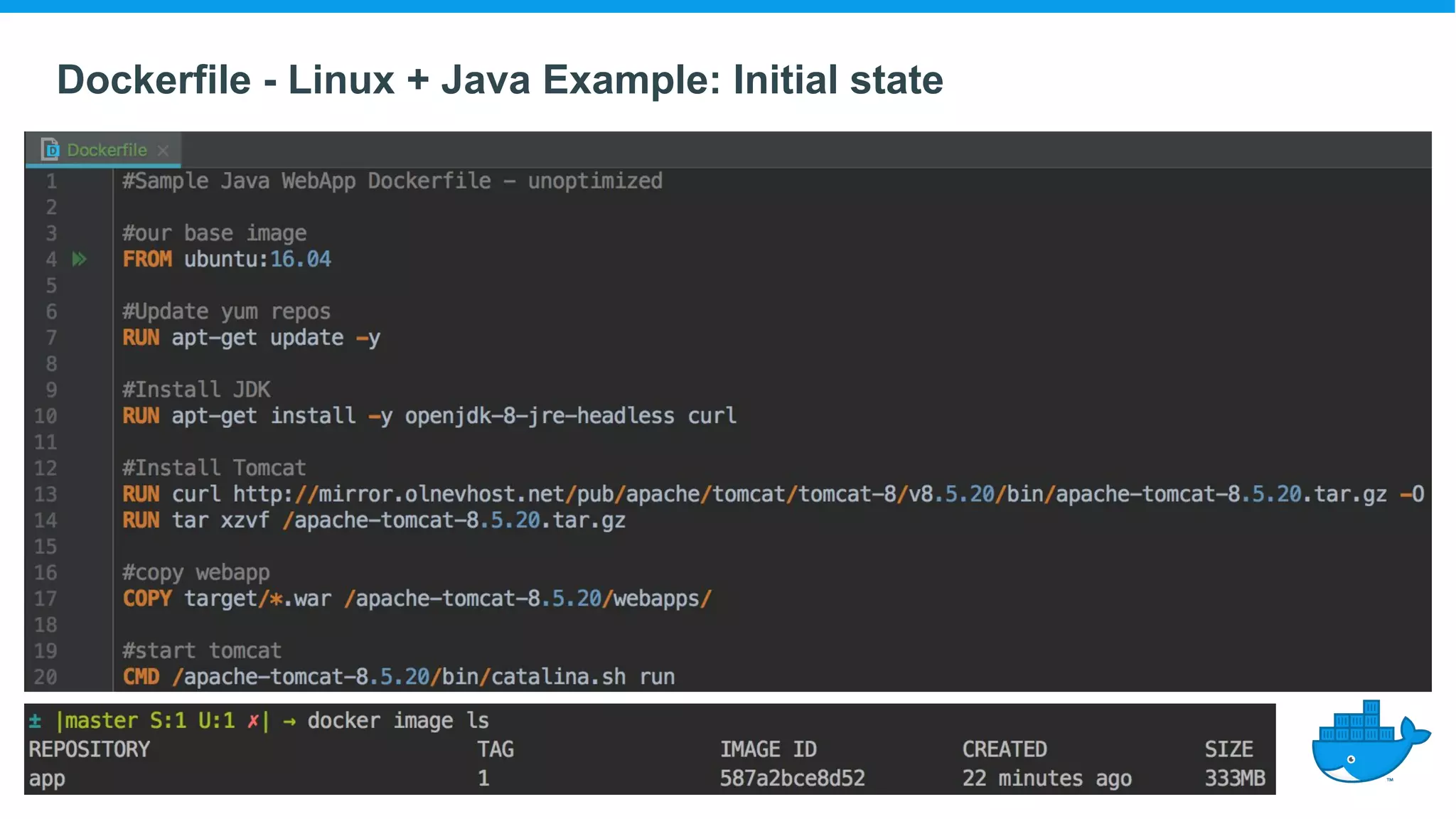Click line number 10 in gutter

point(45,416)
